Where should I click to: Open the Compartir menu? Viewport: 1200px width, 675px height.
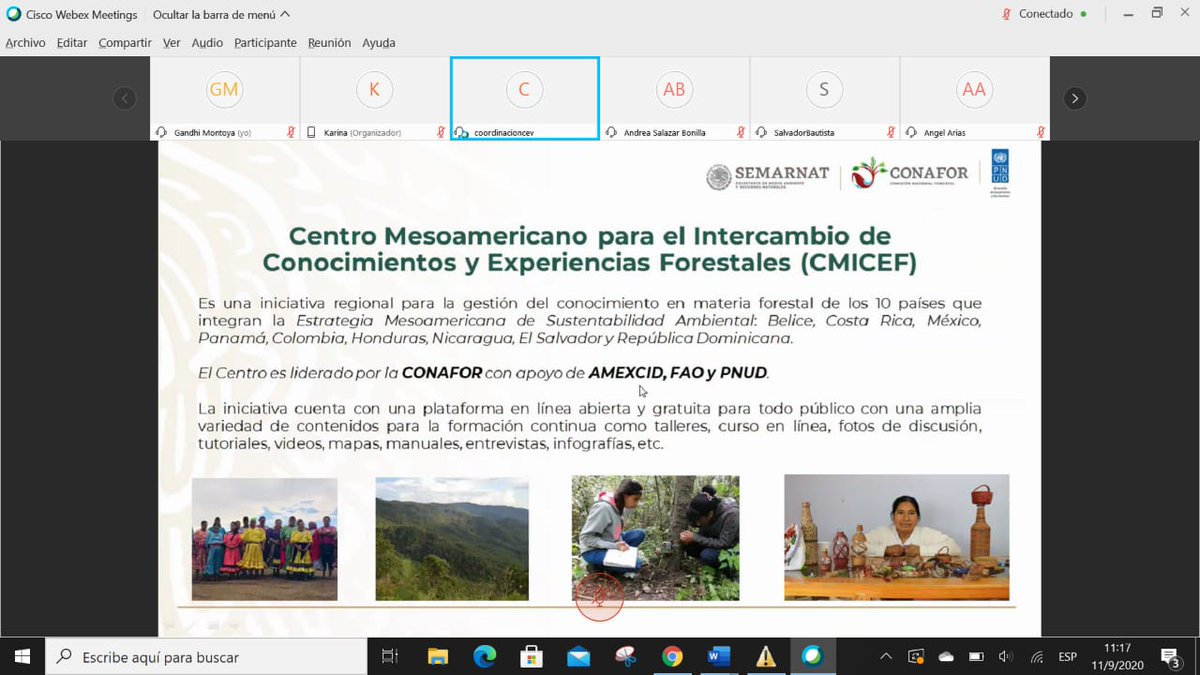tap(125, 43)
